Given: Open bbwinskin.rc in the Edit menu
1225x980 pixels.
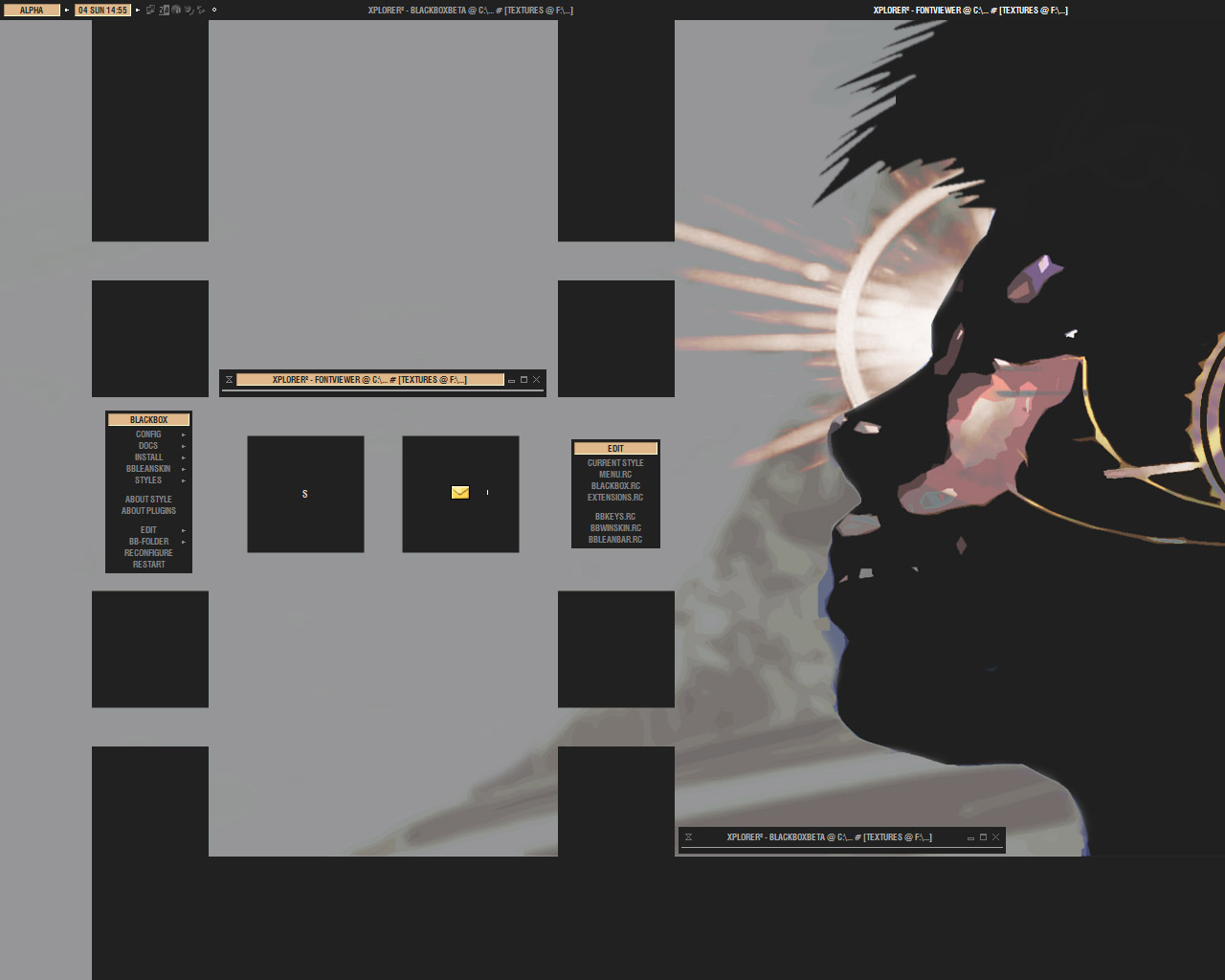Looking at the screenshot, I should [615, 528].
